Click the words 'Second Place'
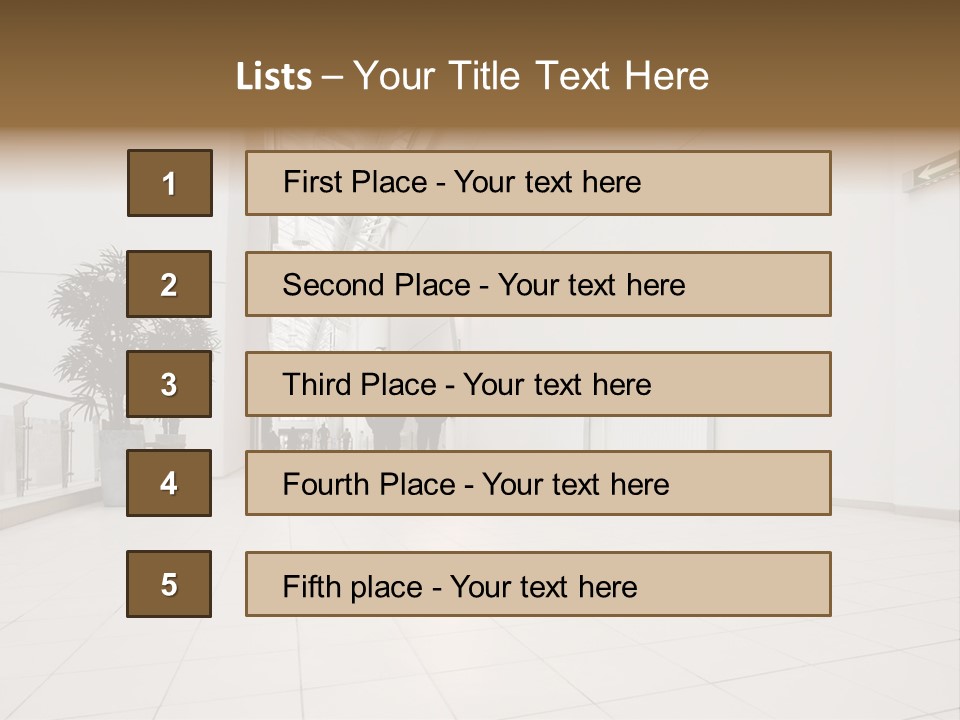Viewport: 960px width, 720px height. (x=377, y=285)
